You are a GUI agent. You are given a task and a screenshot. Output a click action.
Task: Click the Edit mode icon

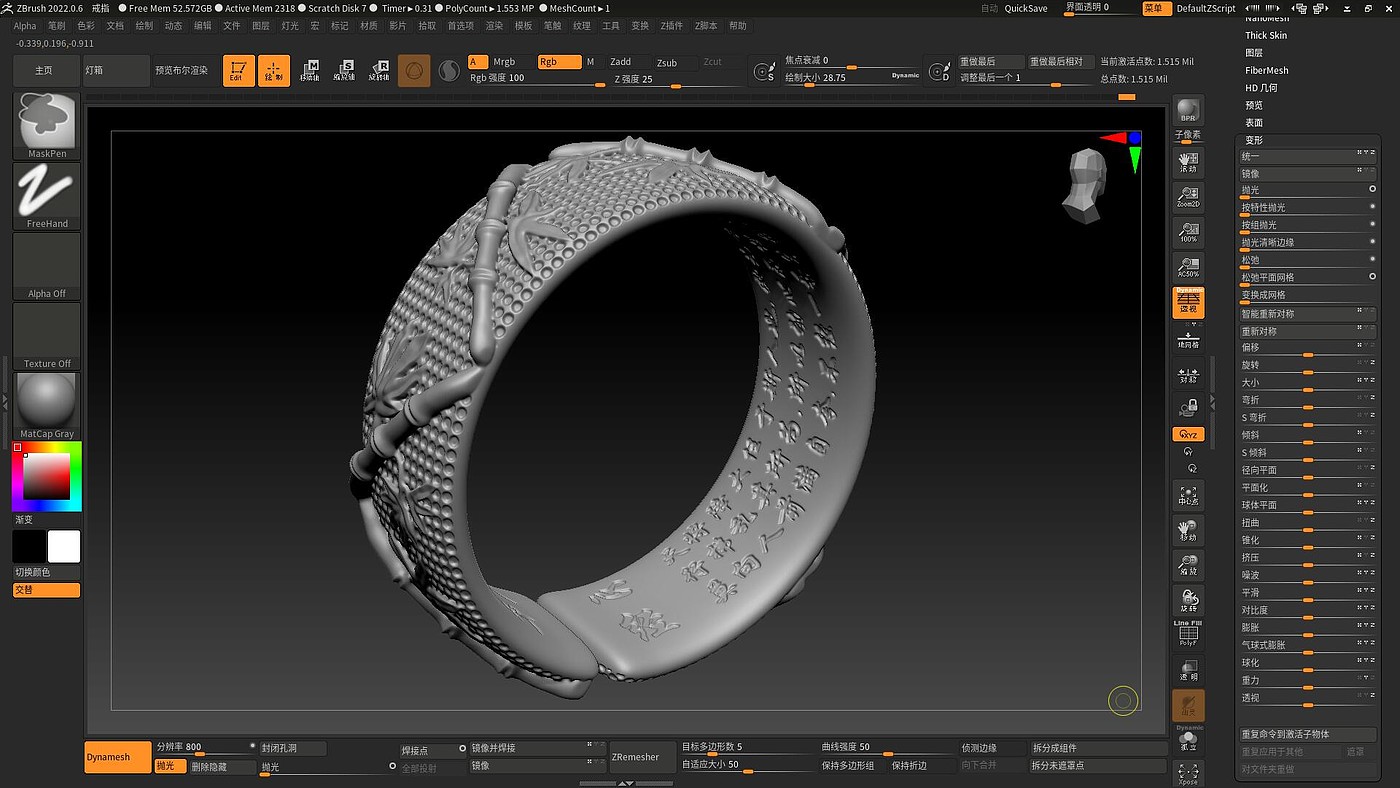238,71
